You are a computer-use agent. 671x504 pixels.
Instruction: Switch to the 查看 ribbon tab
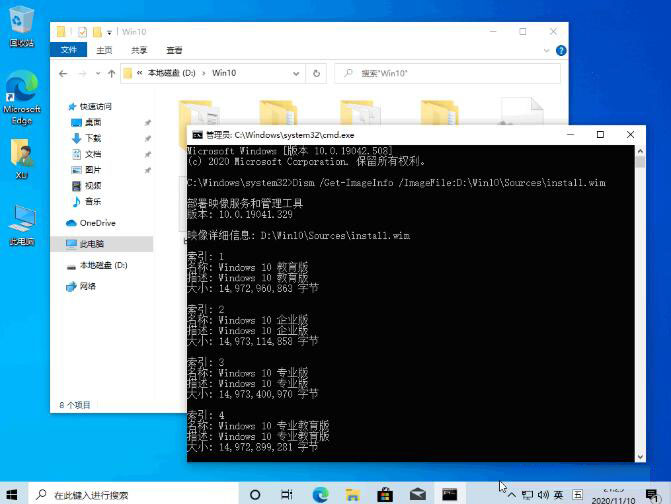(x=174, y=50)
